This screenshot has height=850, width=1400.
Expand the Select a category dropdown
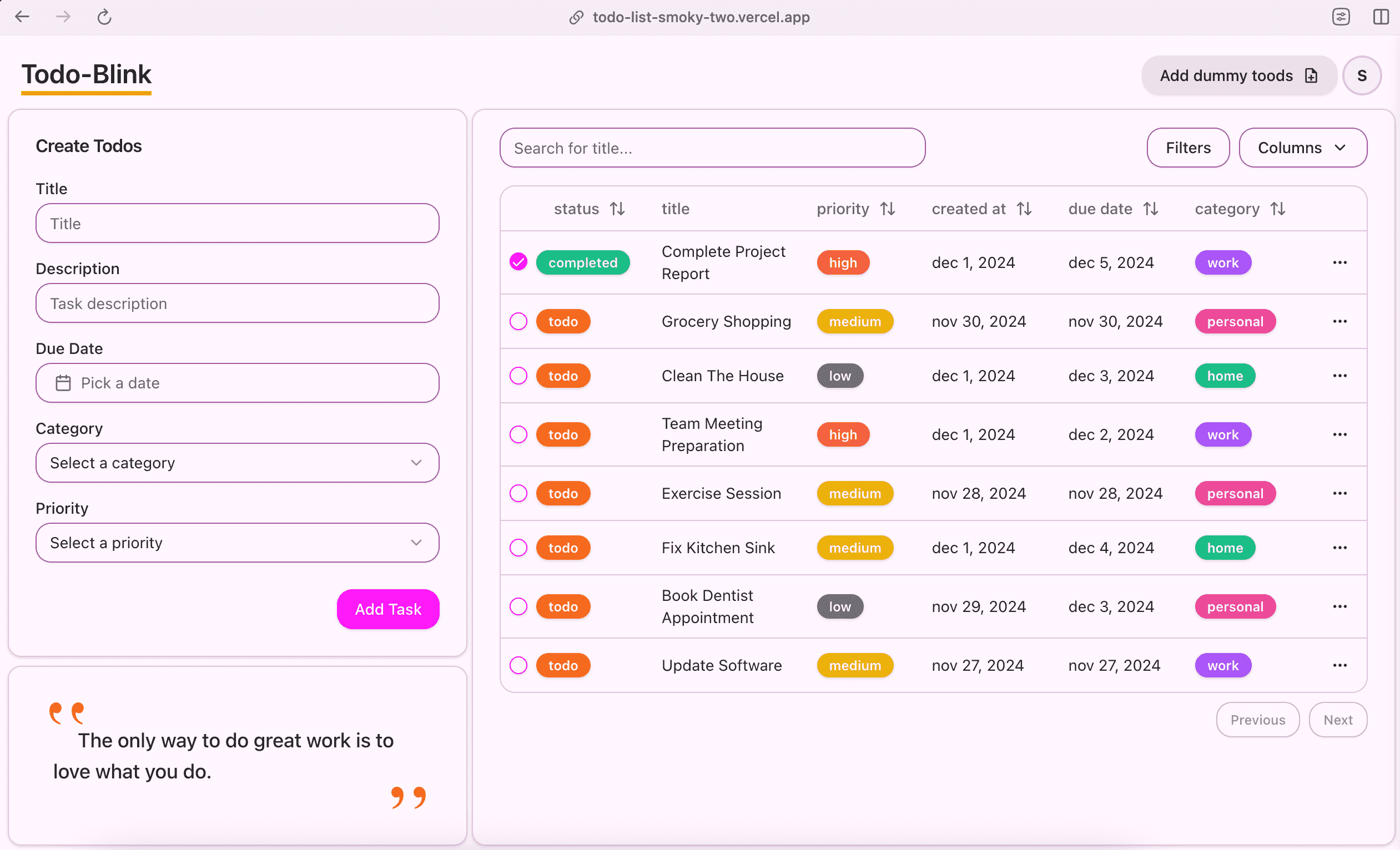coord(237,463)
